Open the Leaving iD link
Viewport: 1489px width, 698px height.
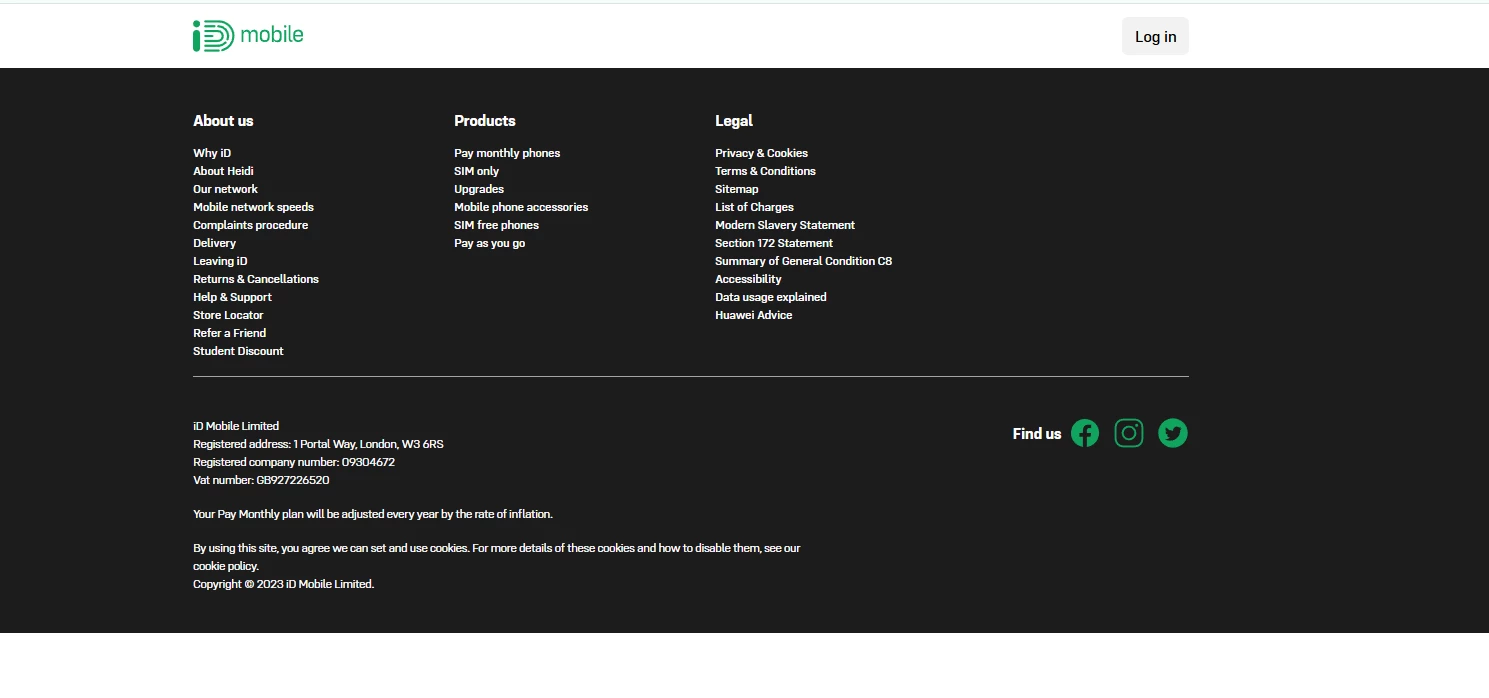click(220, 261)
